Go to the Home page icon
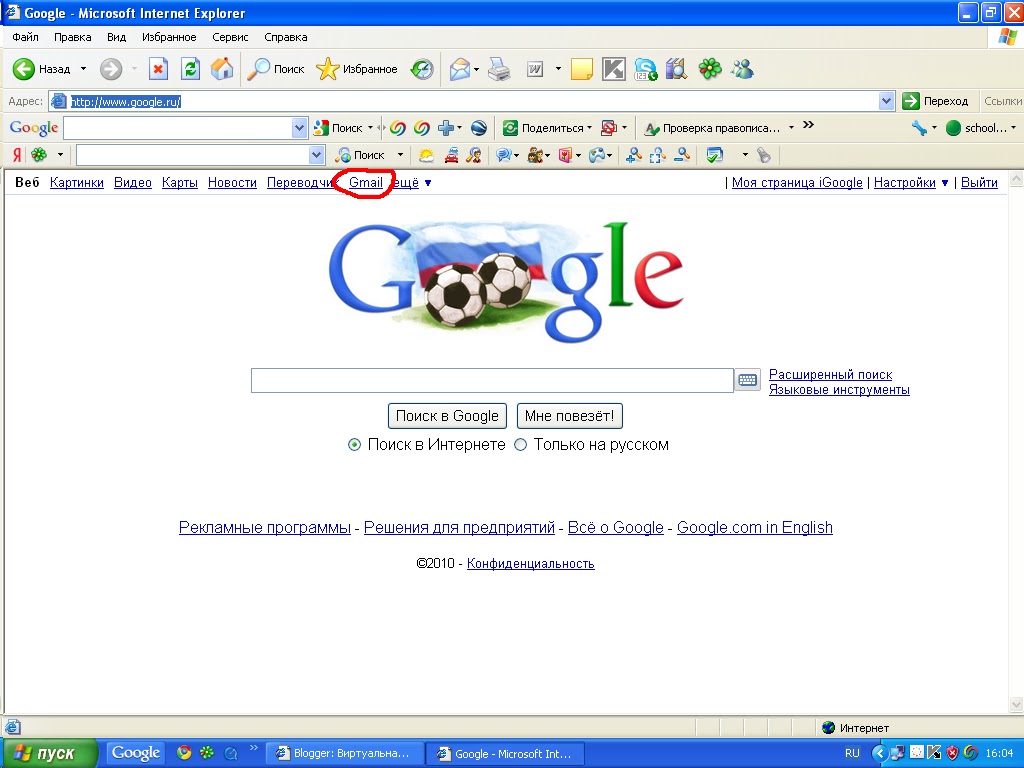 pos(222,69)
